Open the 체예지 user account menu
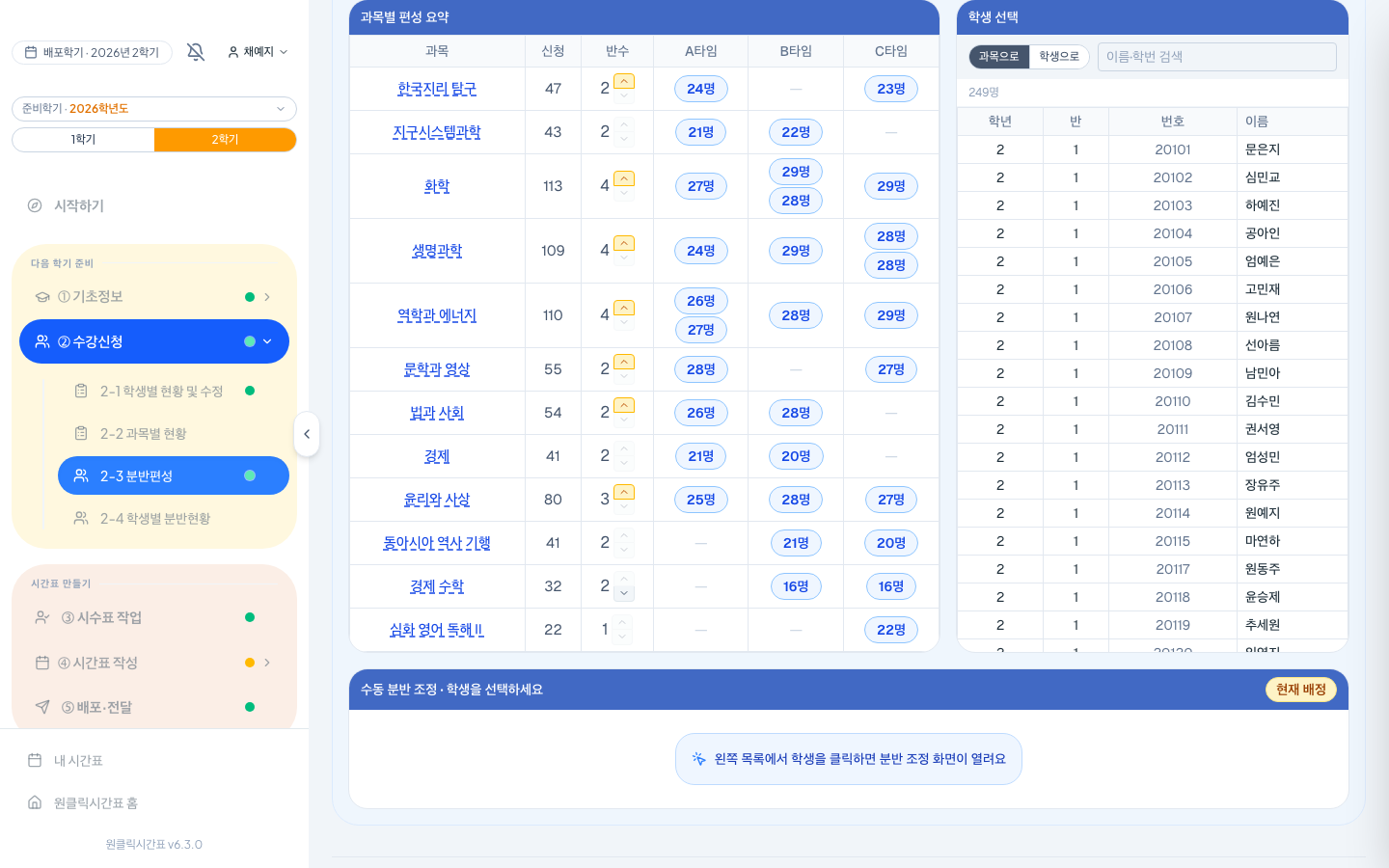Image resolution: width=1389 pixels, height=868 pixels. click(x=258, y=52)
